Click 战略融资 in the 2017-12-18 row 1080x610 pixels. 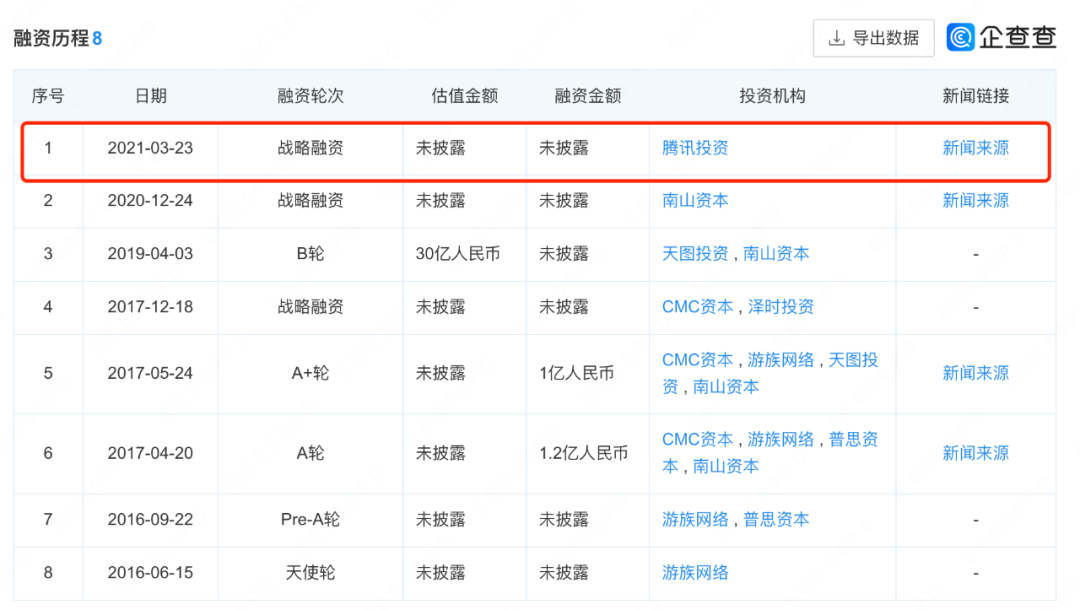pos(311,306)
